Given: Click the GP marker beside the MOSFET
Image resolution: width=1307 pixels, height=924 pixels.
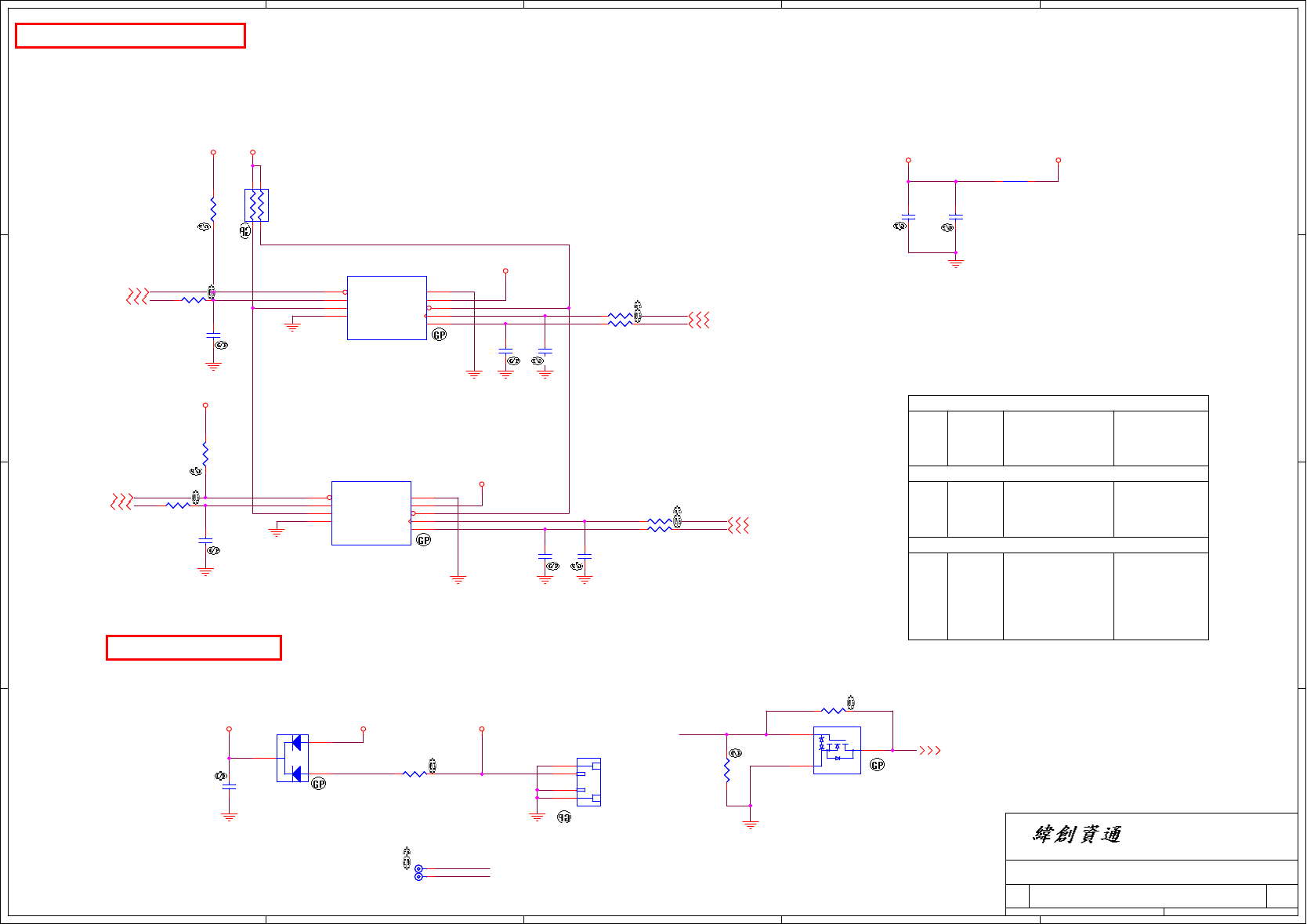Looking at the screenshot, I should coord(878,765).
